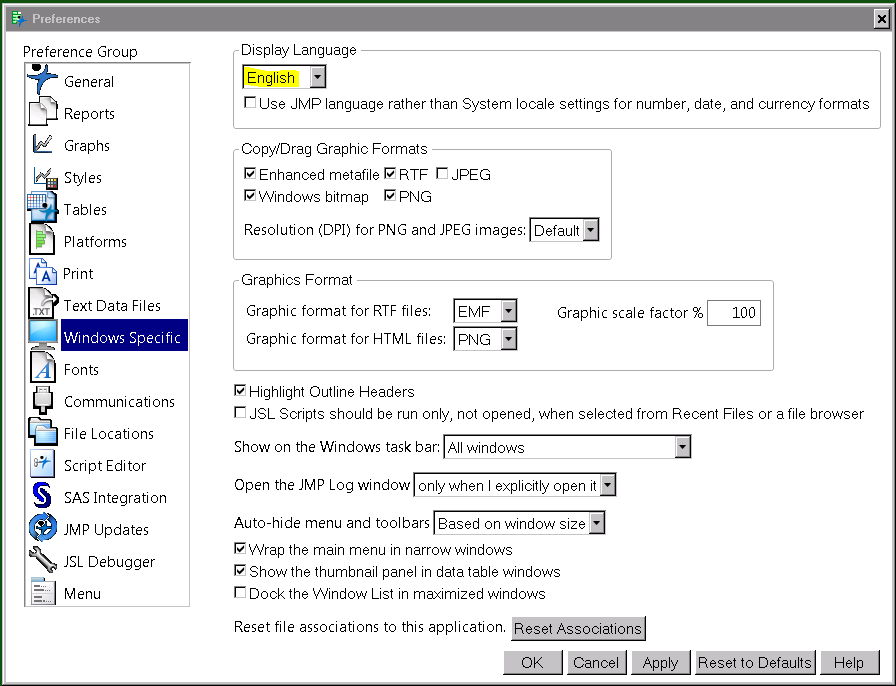This screenshot has height=686, width=896.
Task: Select the Graphs preference group
Action: pos(87,146)
